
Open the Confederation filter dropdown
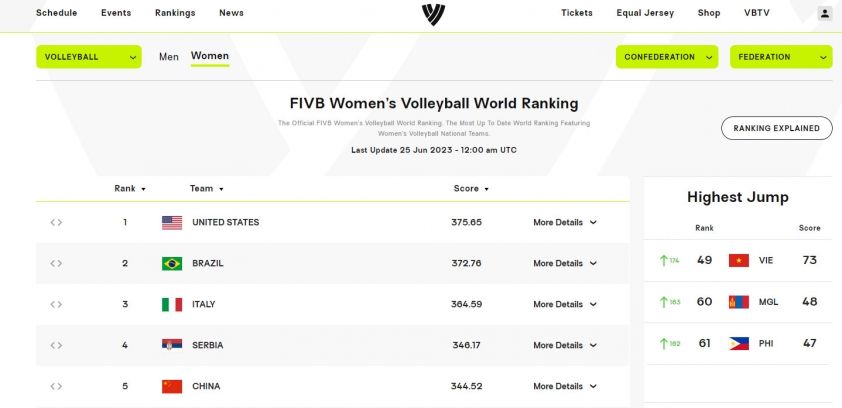point(667,57)
